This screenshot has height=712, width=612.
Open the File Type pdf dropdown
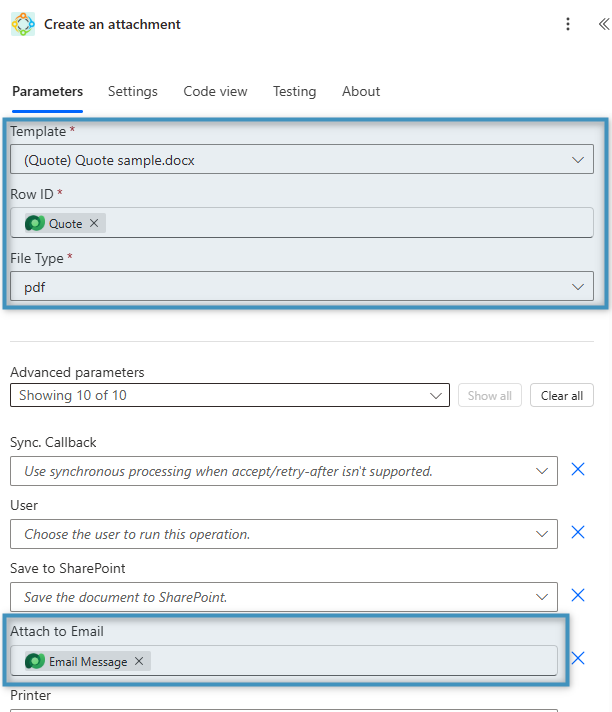pos(577,287)
